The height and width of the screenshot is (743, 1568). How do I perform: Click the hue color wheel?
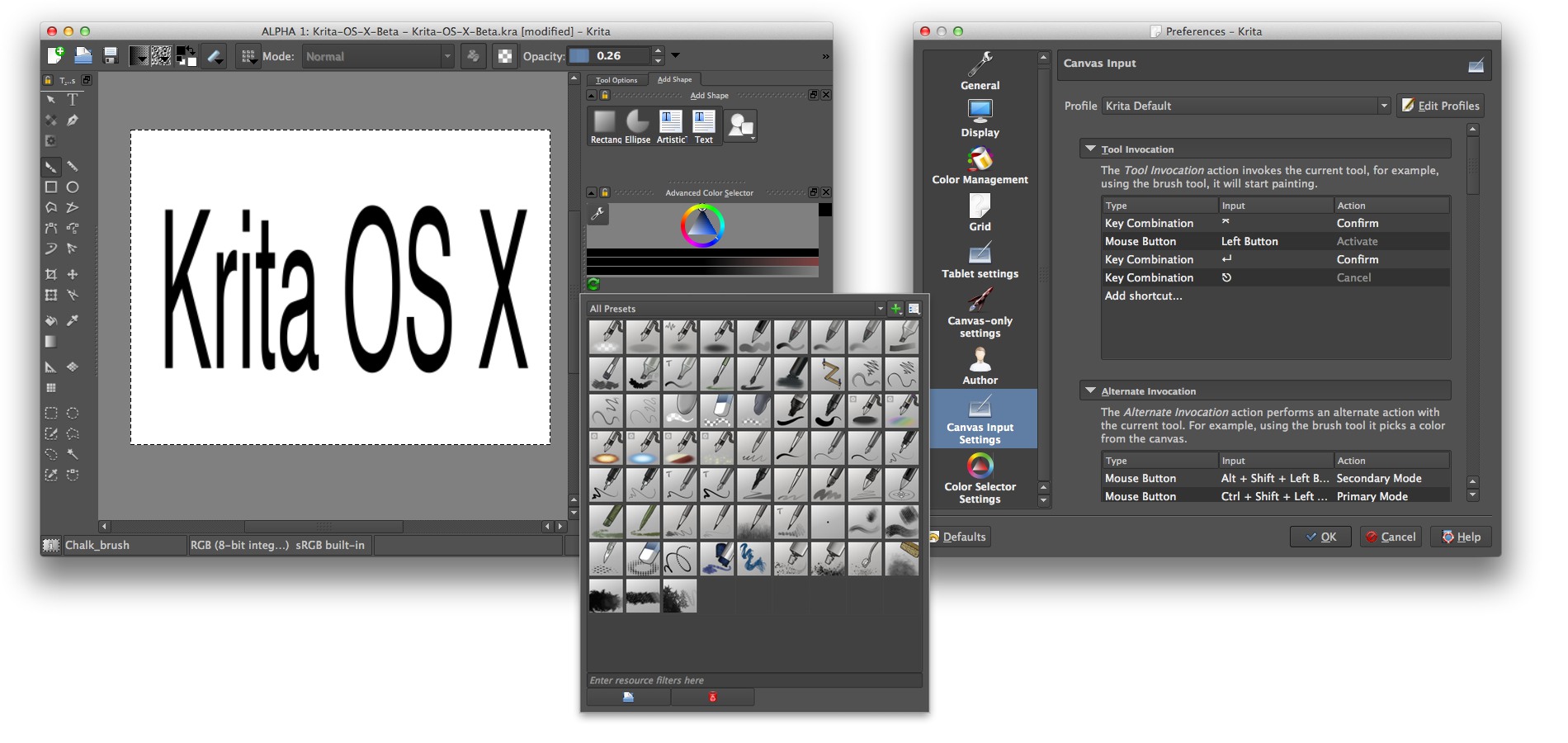pyautogui.click(x=702, y=225)
